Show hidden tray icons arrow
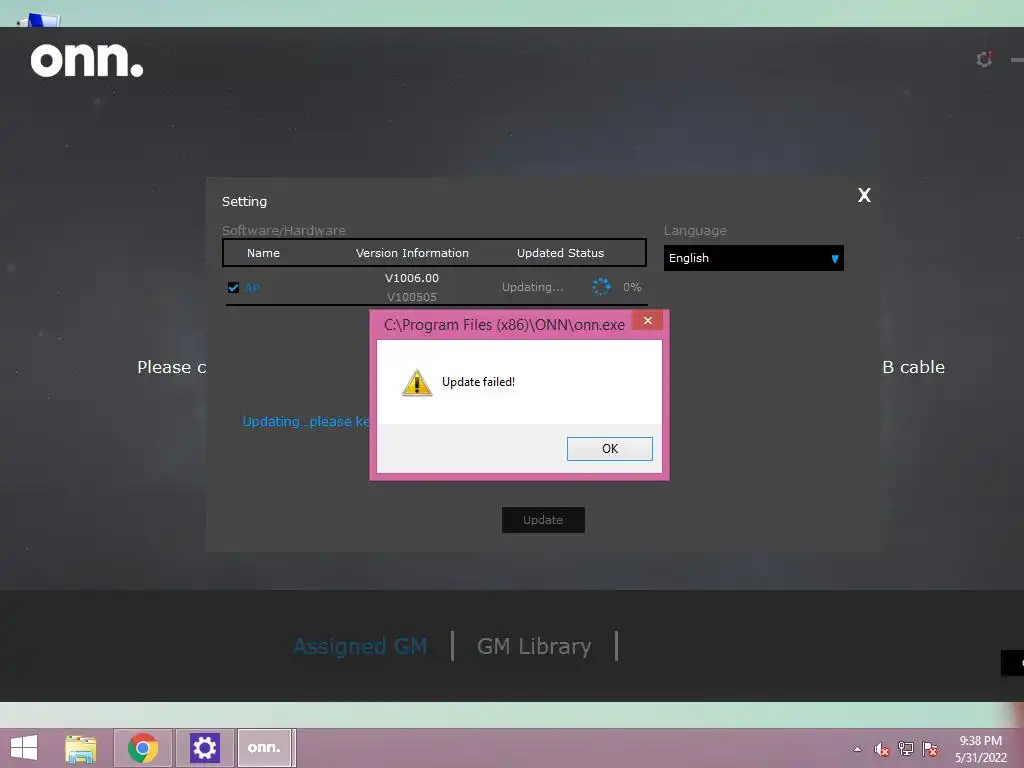The height and width of the screenshot is (768, 1024). point(857,749)
